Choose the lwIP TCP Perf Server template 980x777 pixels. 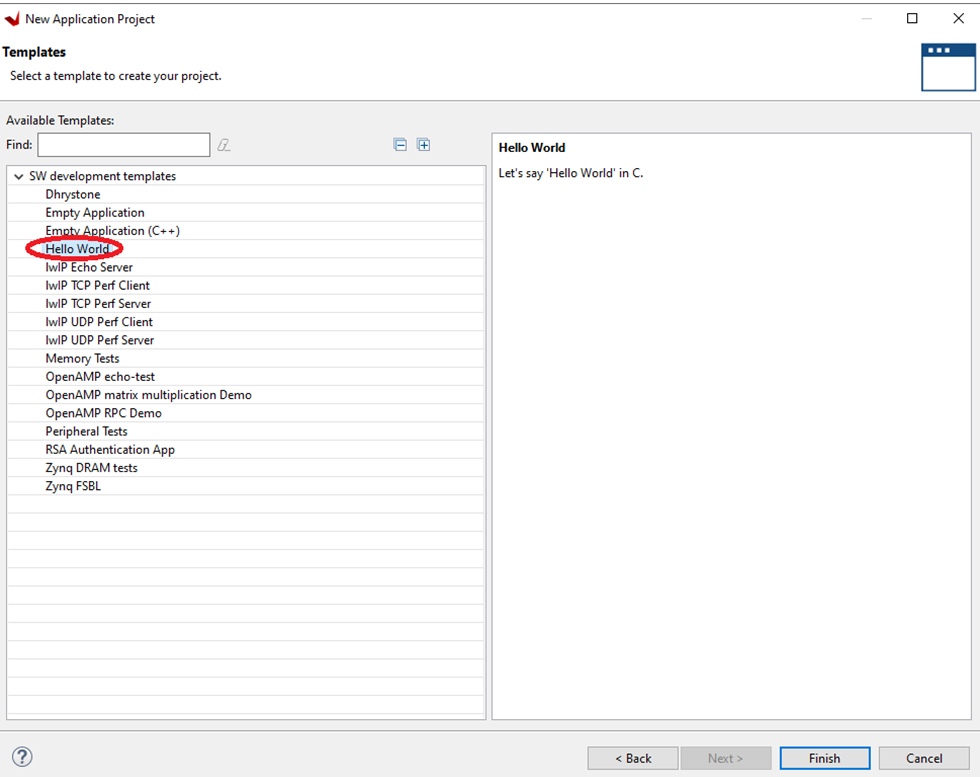tap(98, 304)
